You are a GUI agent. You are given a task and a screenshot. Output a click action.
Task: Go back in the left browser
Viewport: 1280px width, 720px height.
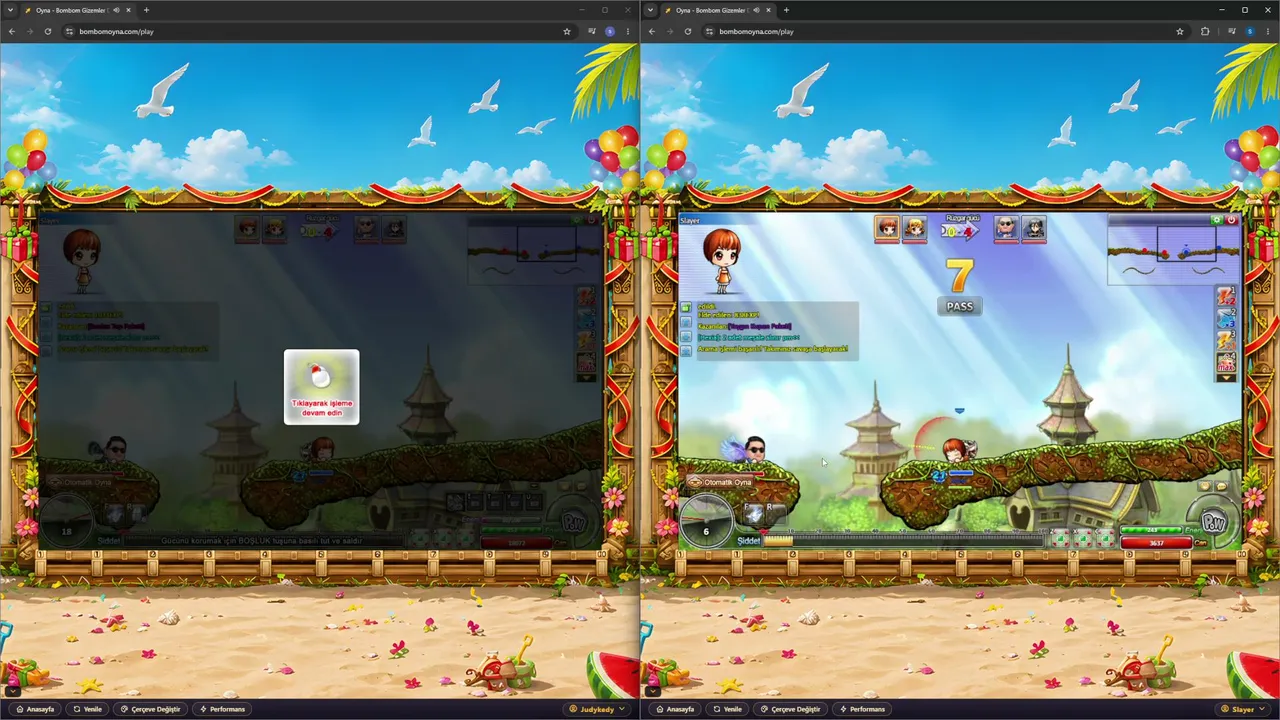click(11, 31)
